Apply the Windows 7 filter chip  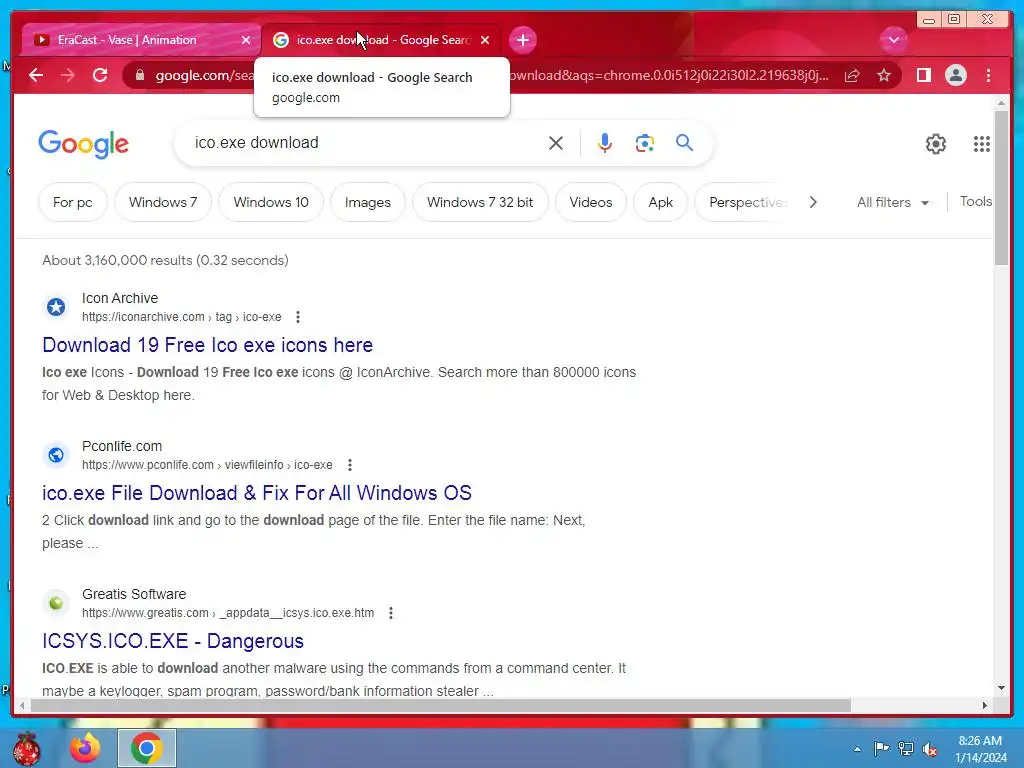tap(163, 202)
